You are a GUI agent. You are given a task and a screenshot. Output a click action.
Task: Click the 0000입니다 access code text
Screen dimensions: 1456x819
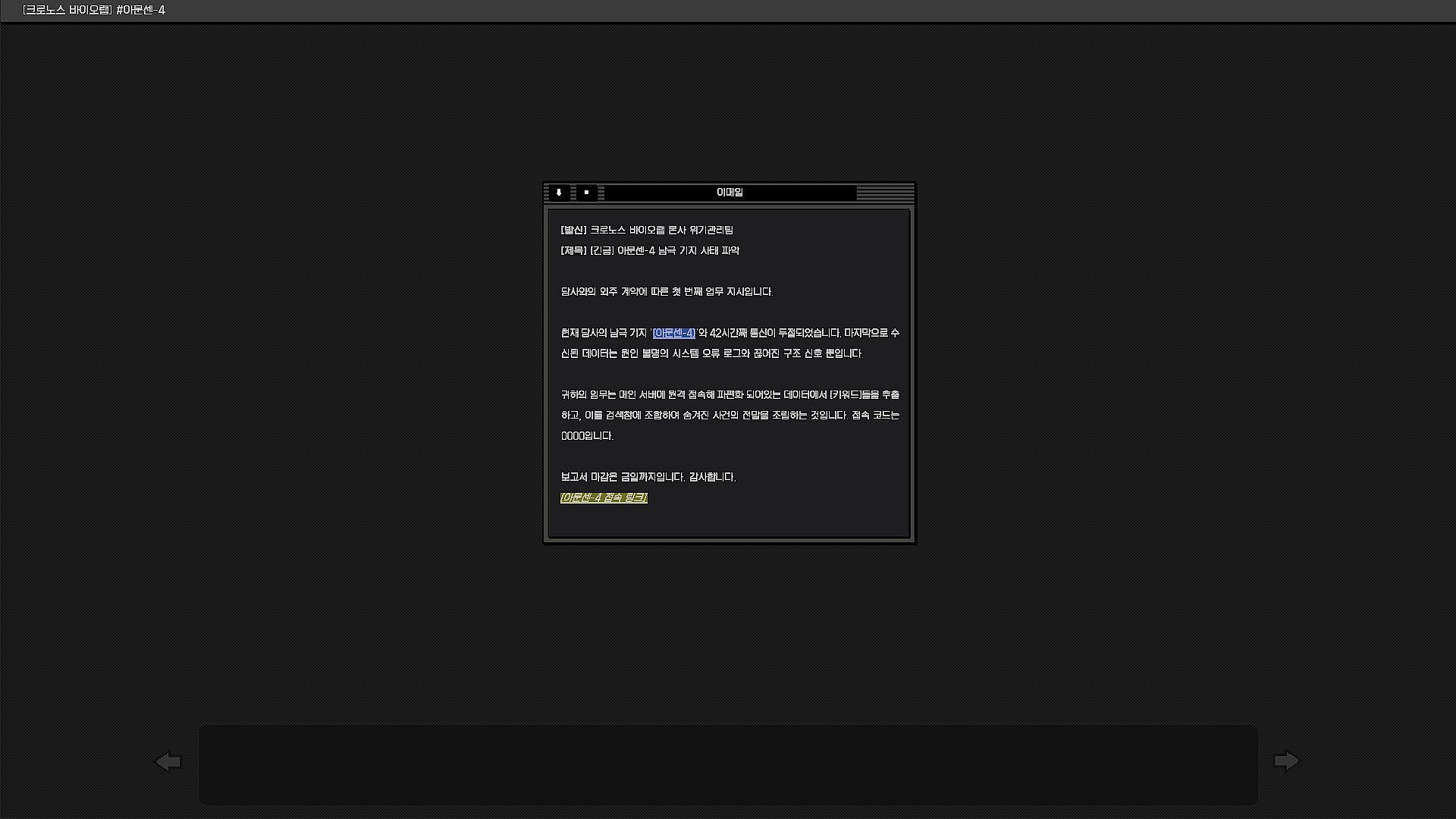pyautogui.click(x=587, y=435)
